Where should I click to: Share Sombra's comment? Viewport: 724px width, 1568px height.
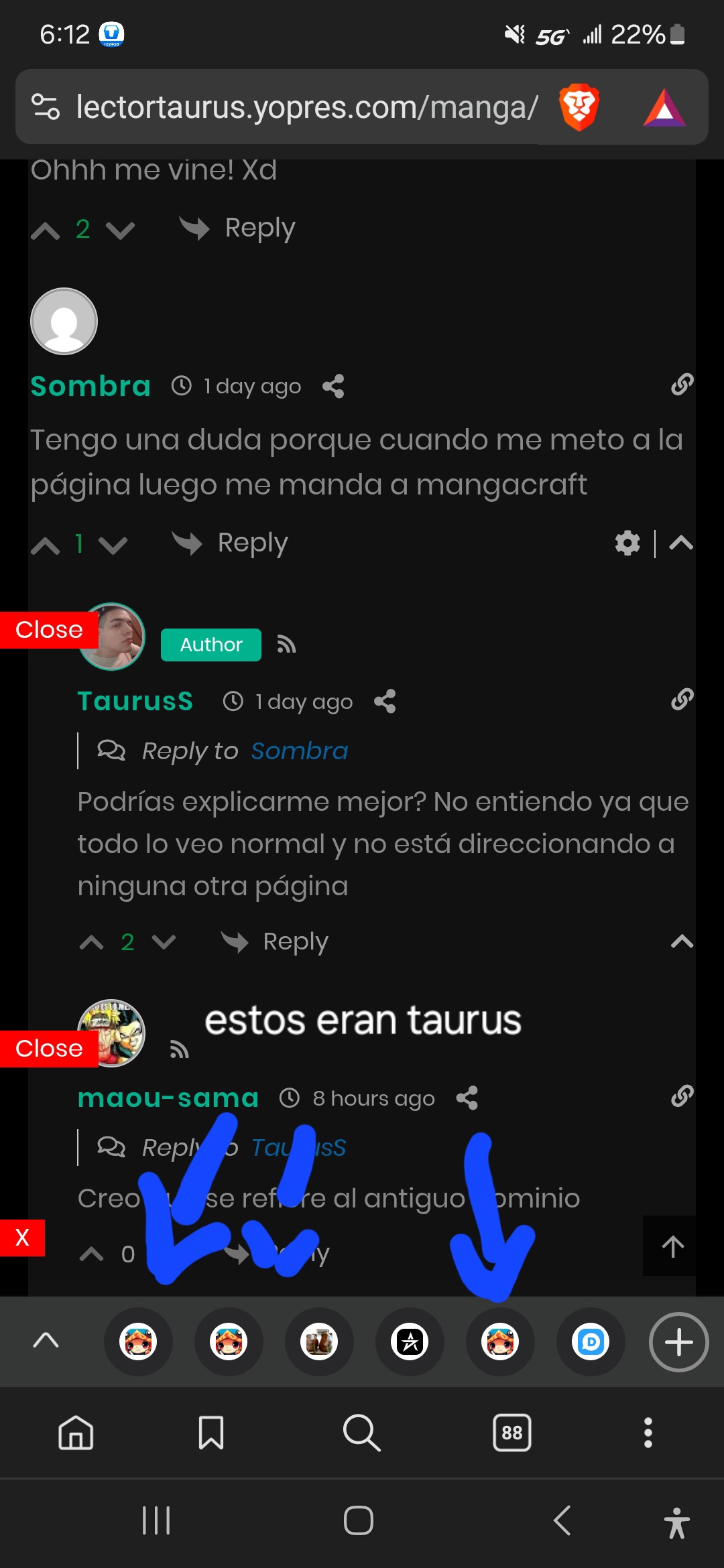click(333, 387)
